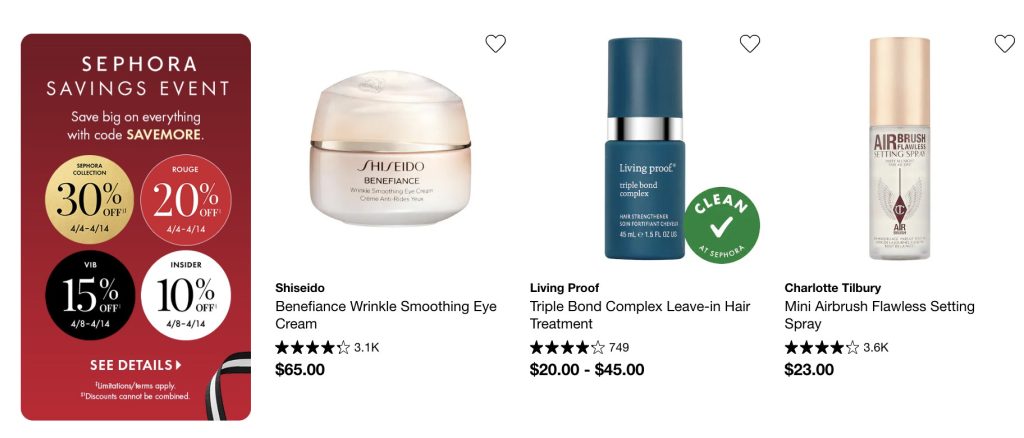
Task: Open Triple Bond Complex Leave-in Hair Treatment
Action: tap(640, 315)
